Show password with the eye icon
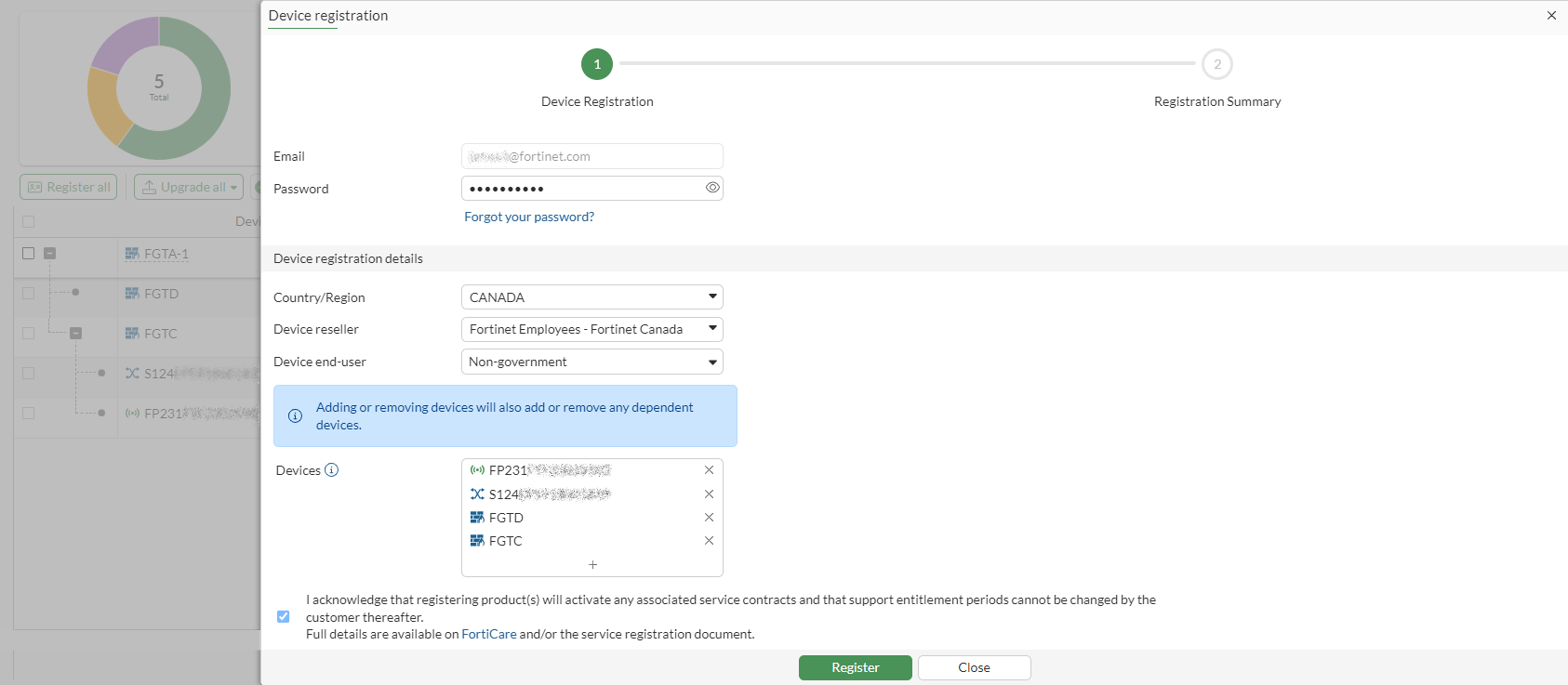 [712, 188]
